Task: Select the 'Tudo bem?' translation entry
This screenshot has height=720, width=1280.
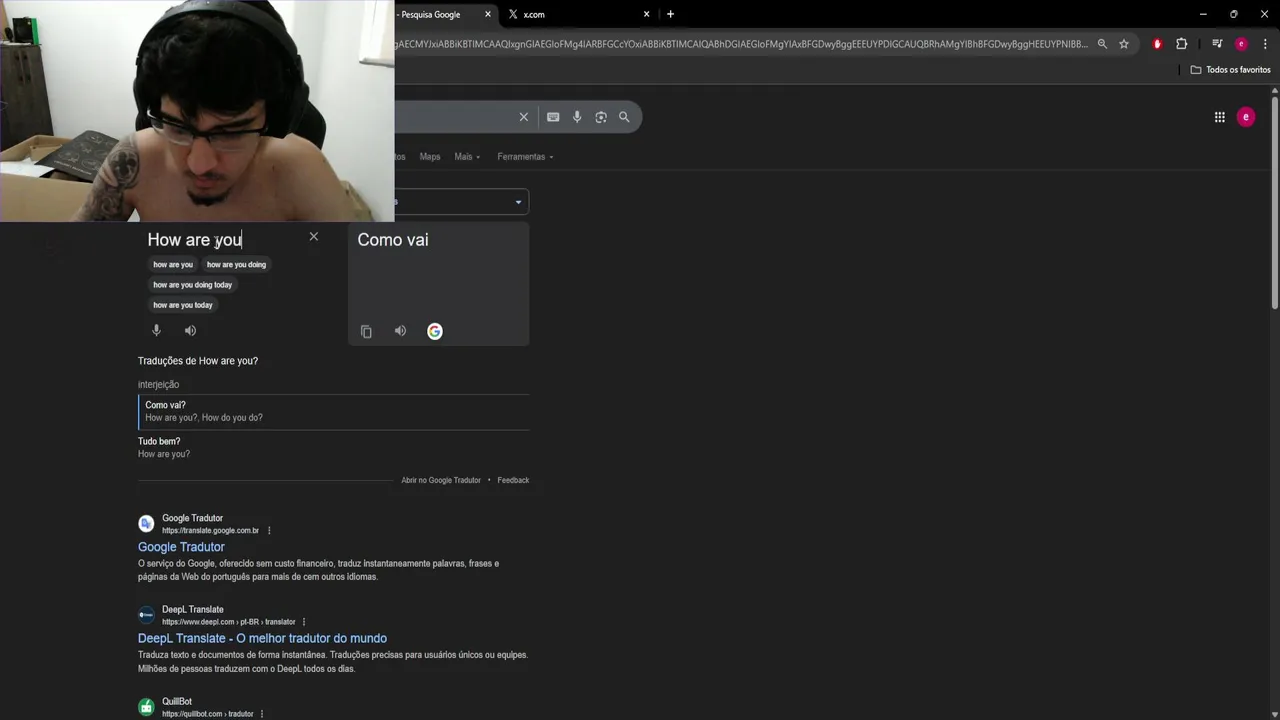Action: [x=334, y=447]
